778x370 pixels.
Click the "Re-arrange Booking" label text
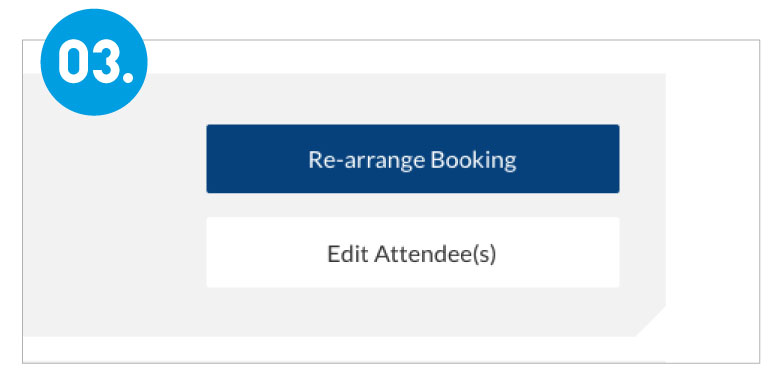click(x=412, y=160)
